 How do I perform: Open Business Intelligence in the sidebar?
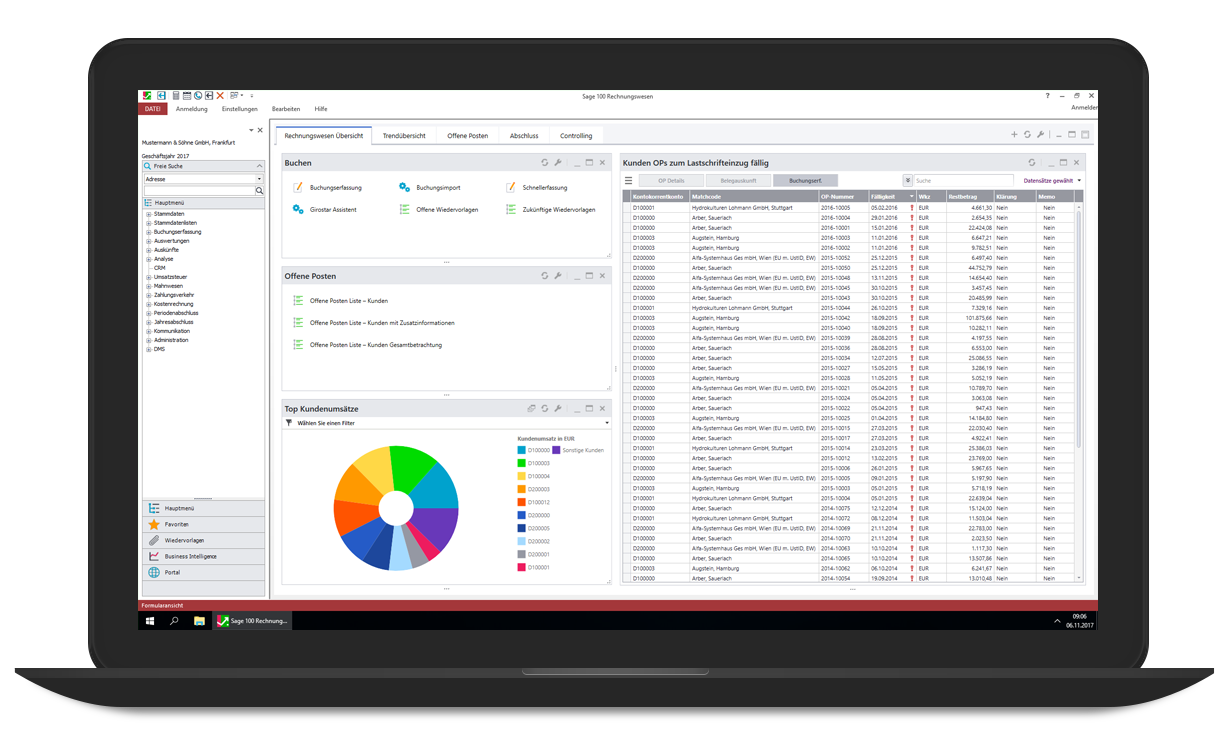pyautogui.click(x=190, y=556)
